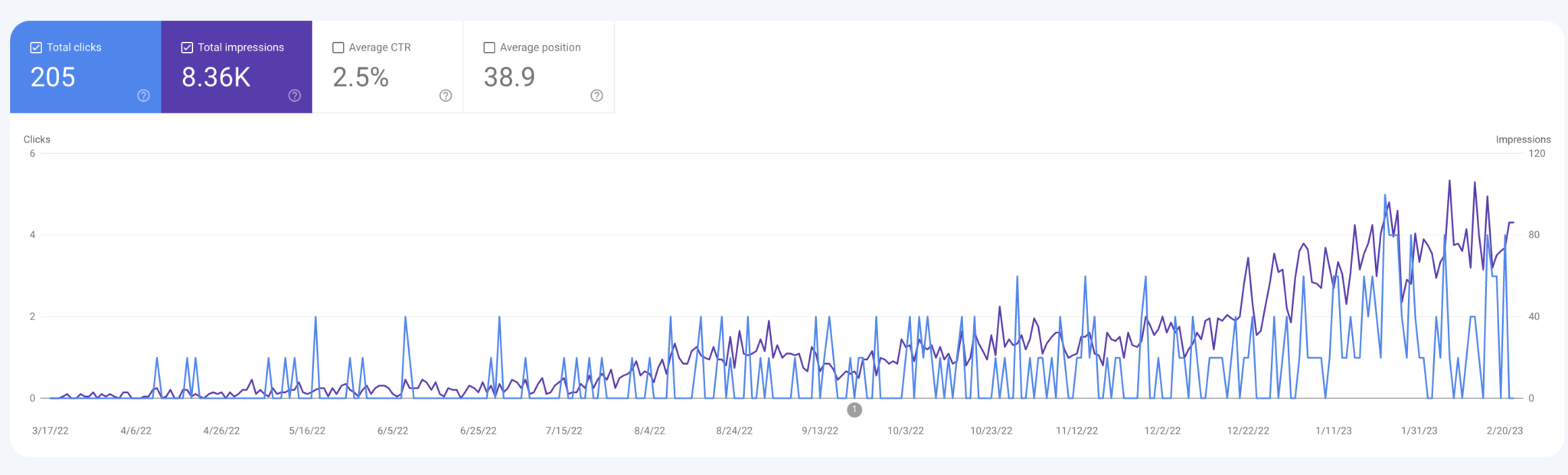Image resolution: width=1568 pixels, height=475 pixels.
Task: Click the annotation marker numbered 1 on timeline
Action: tap(854, 410)
